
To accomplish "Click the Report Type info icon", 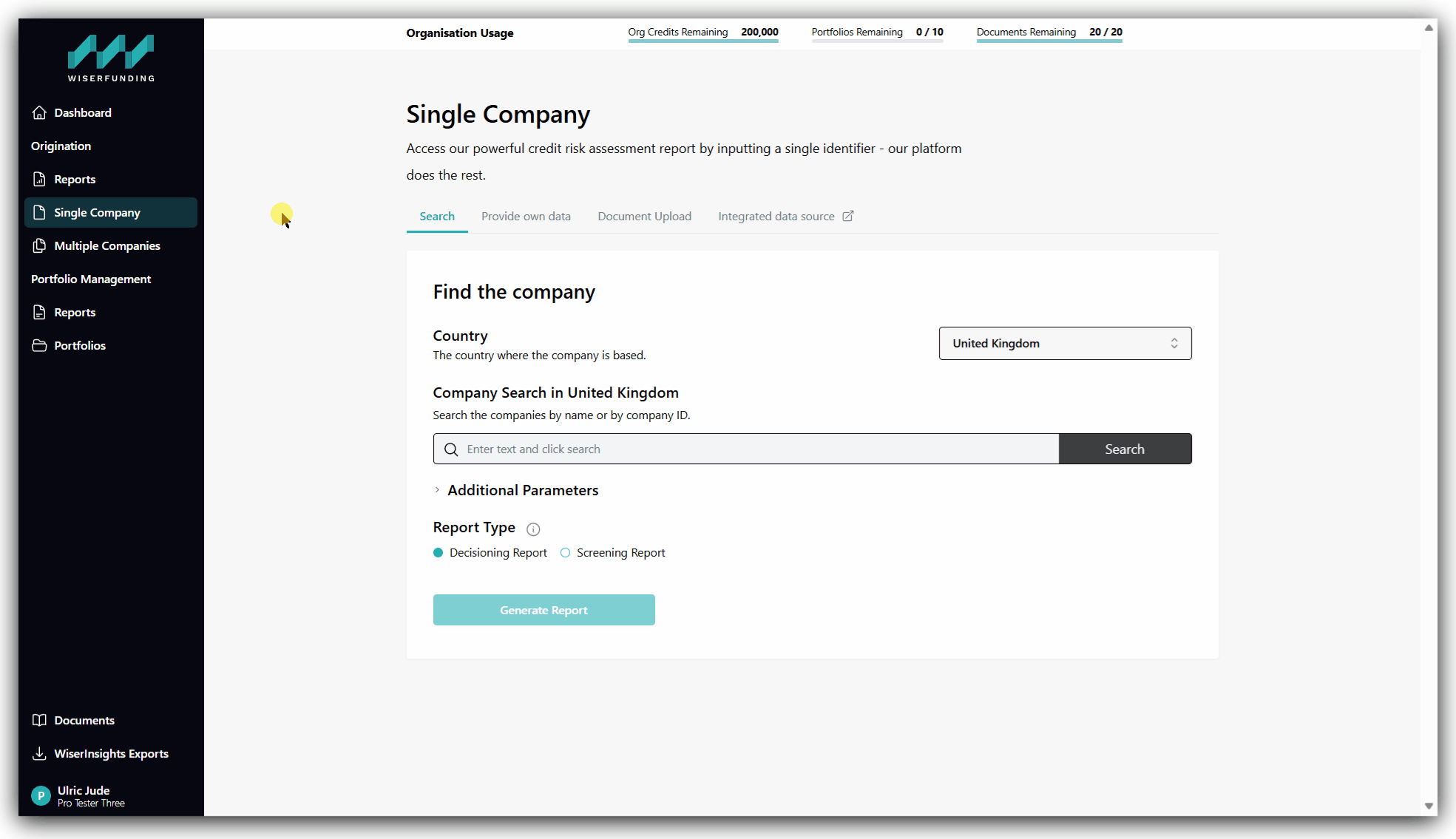I will point(533,529).
